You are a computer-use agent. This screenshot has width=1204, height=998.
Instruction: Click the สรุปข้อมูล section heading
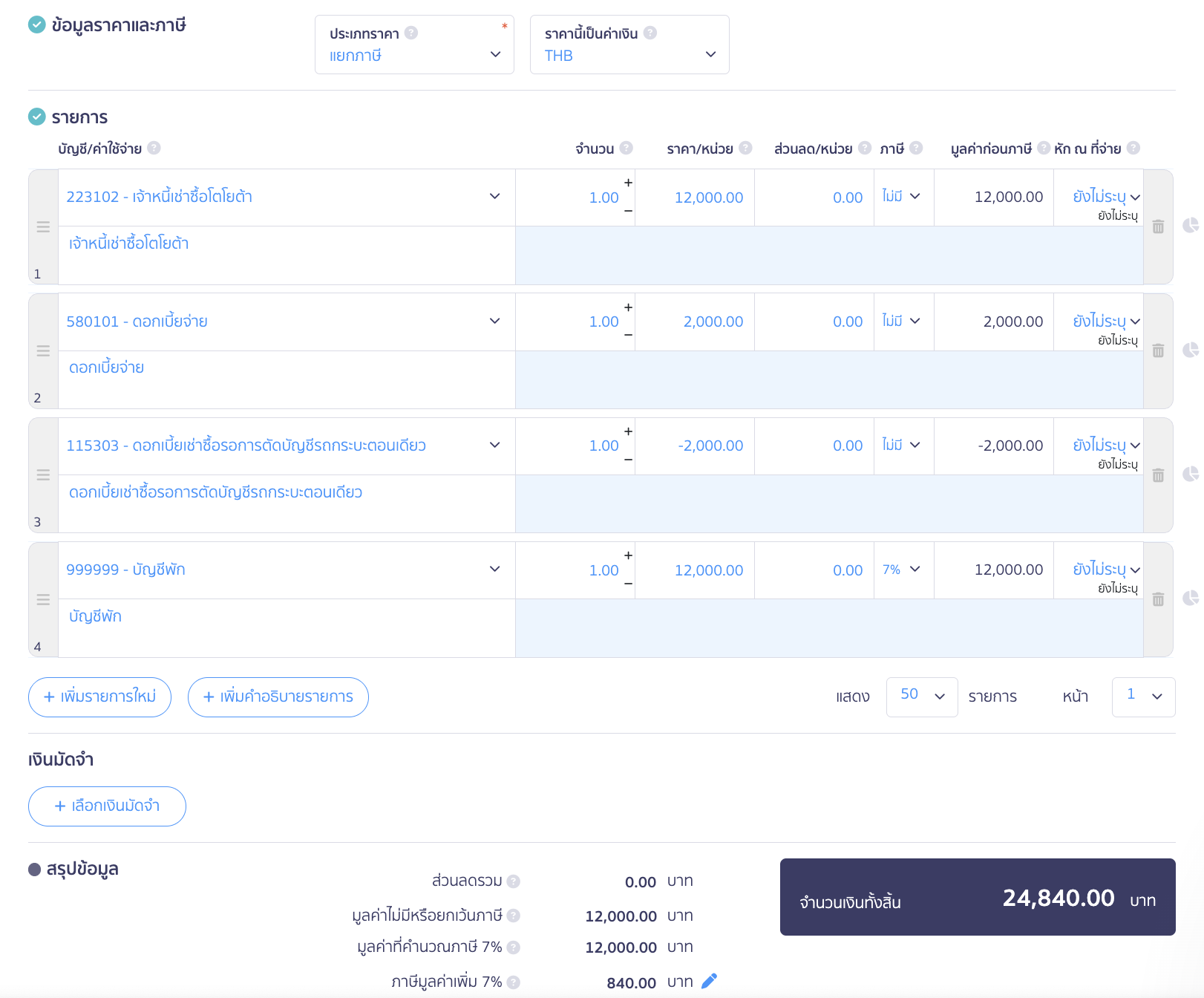click(x=82, y=869)
